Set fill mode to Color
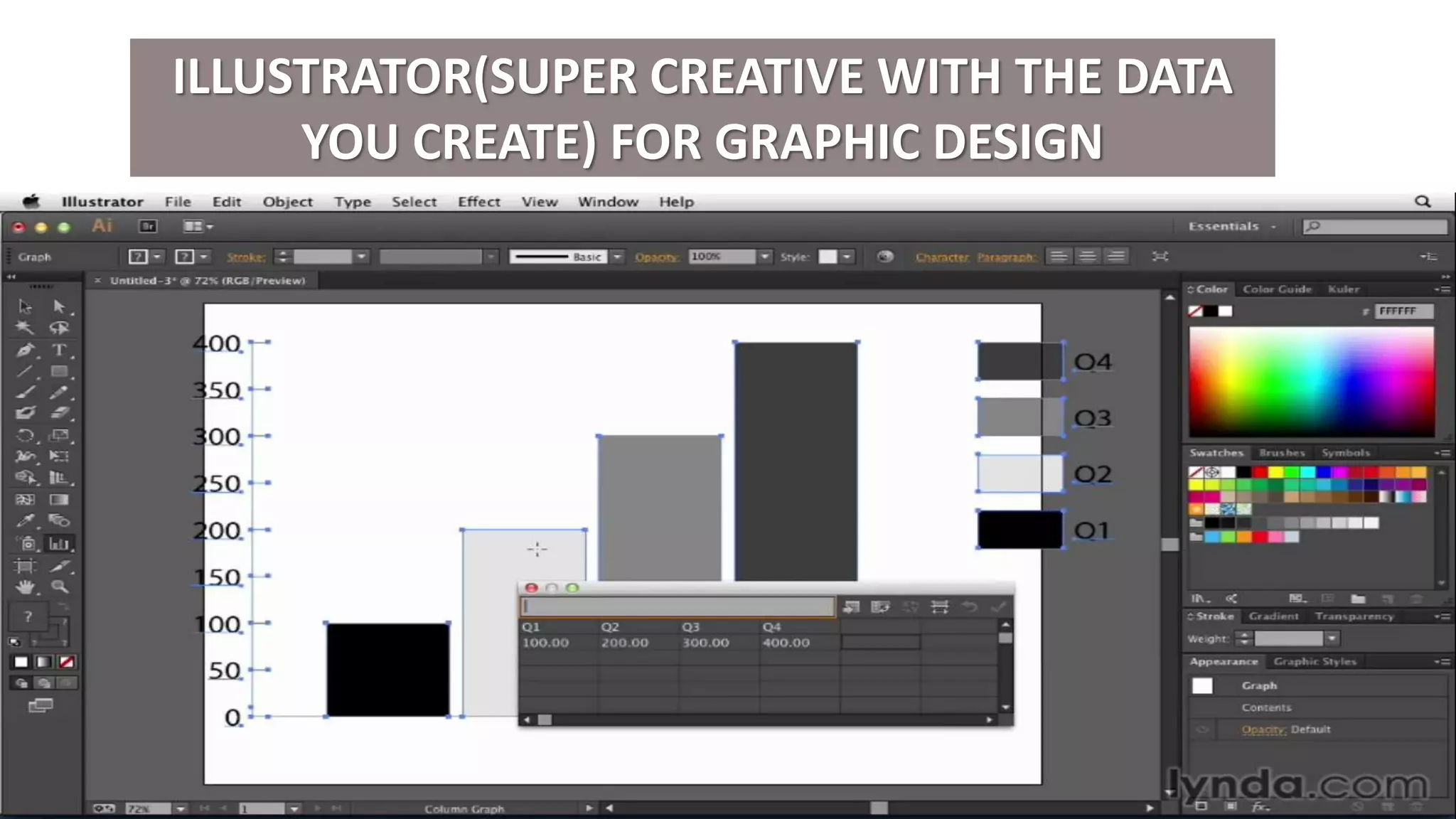Image resolution: width=1456 pixels, height=819 pixels. 21,662
